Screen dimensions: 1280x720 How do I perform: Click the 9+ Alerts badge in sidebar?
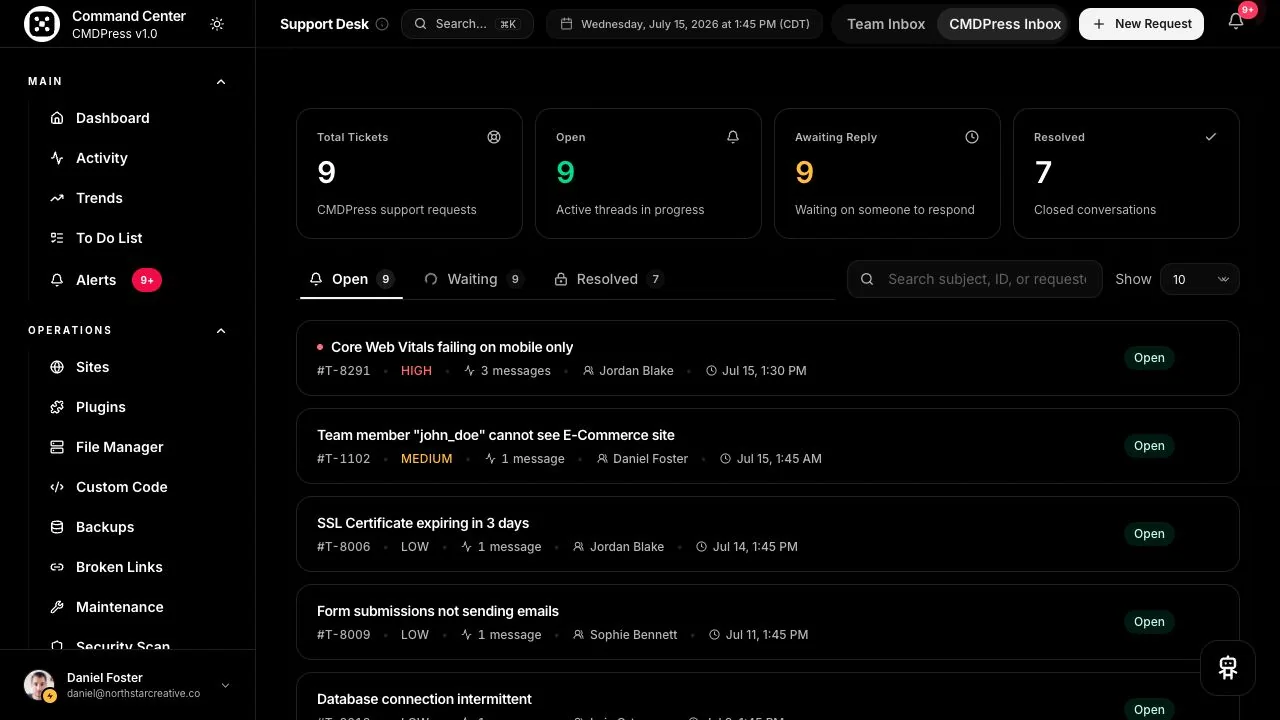coord(147,280)
